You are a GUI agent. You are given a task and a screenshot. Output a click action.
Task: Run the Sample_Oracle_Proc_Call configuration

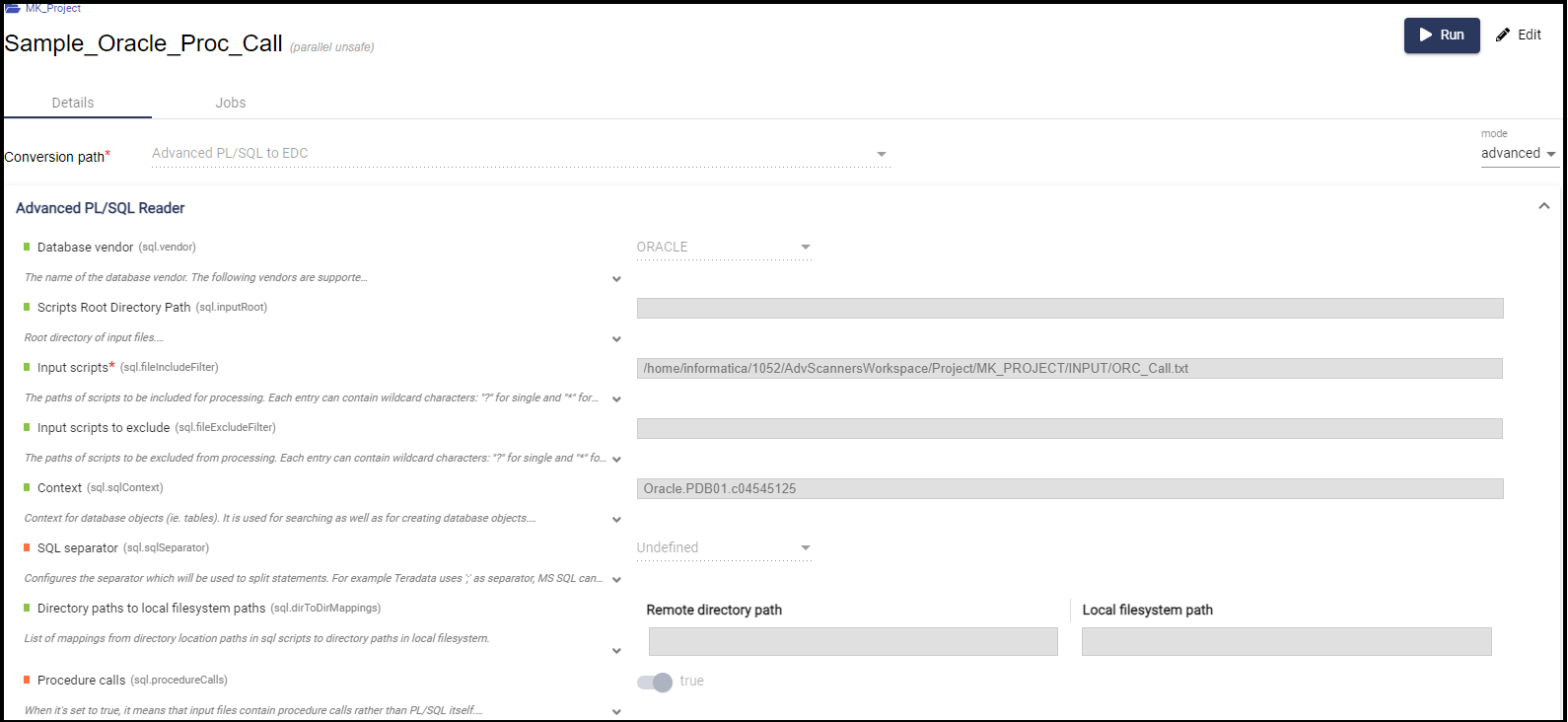coord(1442,35)
